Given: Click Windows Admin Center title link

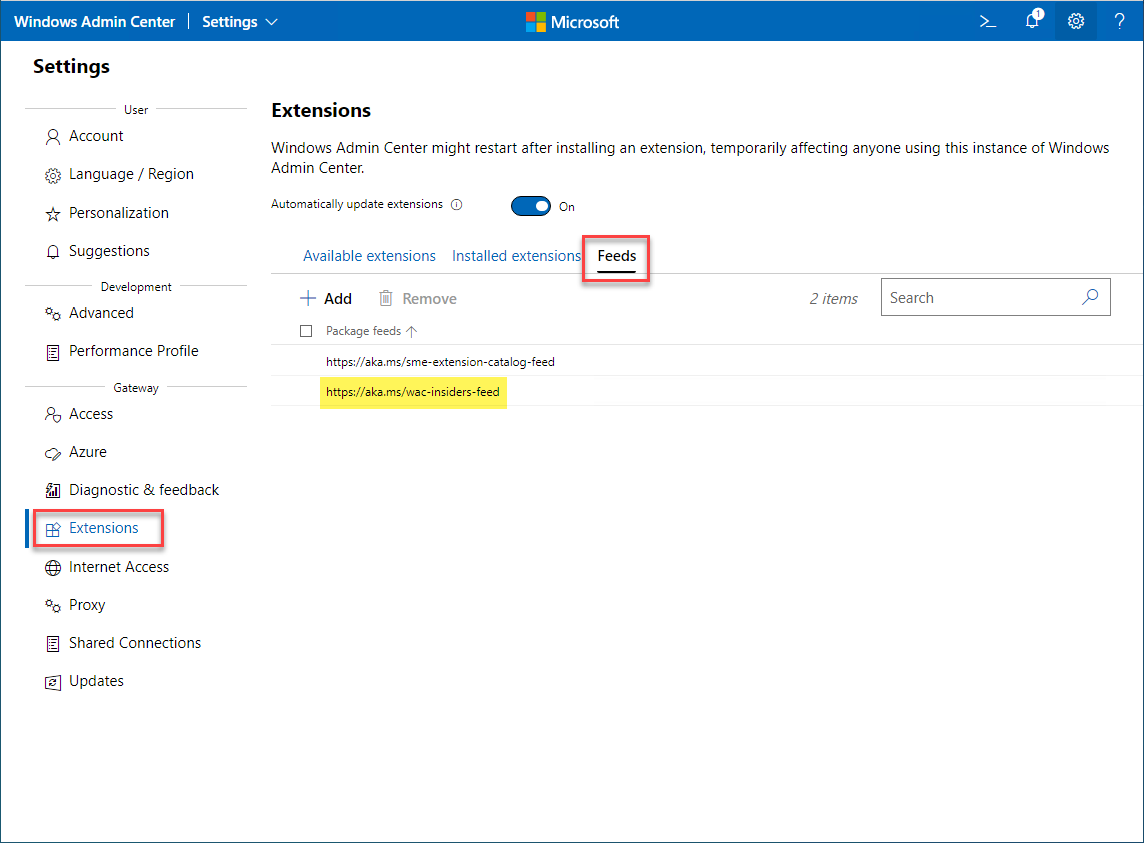Looking at the screenshot, I should 94,22.
